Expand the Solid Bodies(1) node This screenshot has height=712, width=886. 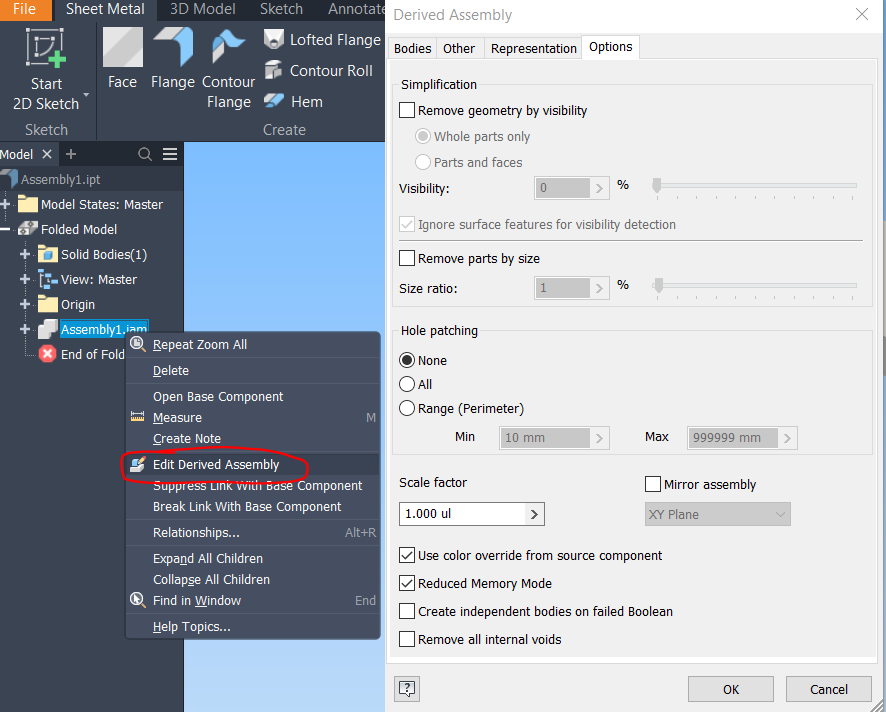(25, 254)
